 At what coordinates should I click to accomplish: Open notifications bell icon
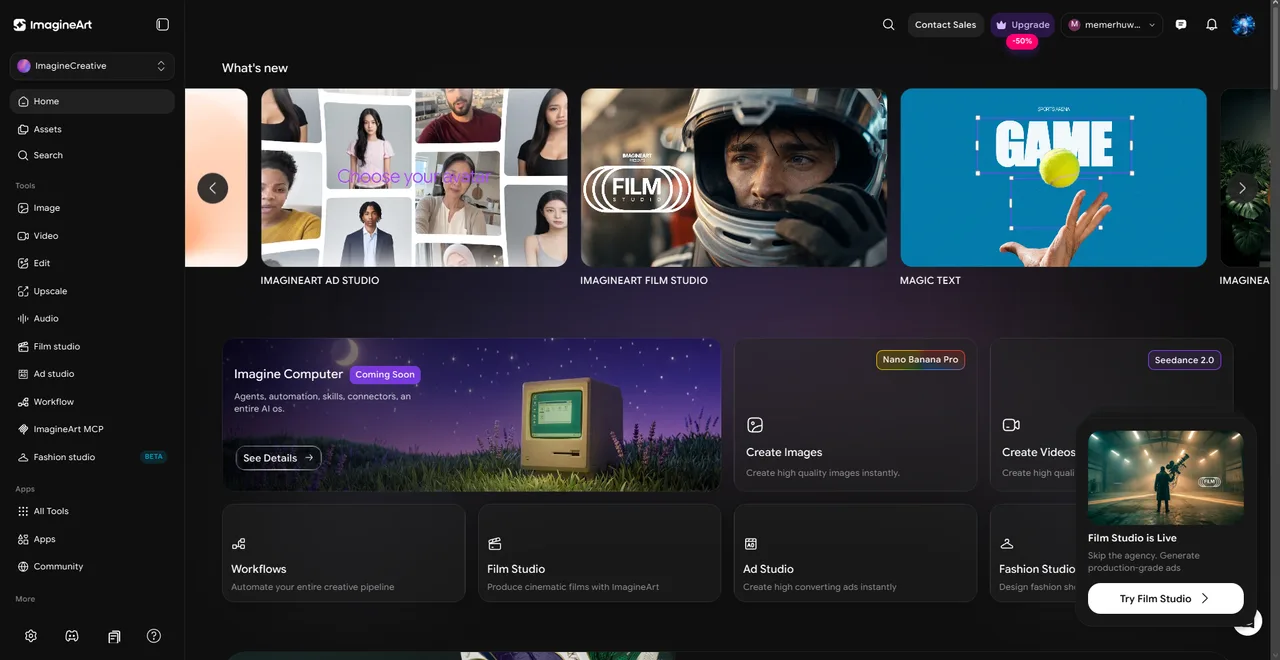(1212, 25)
